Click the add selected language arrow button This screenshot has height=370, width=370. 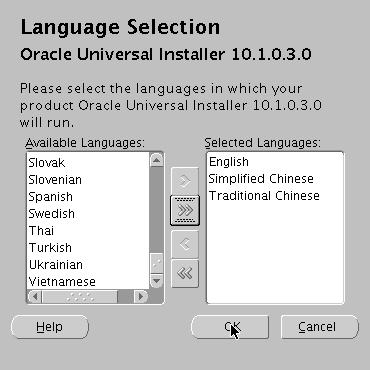185,181
